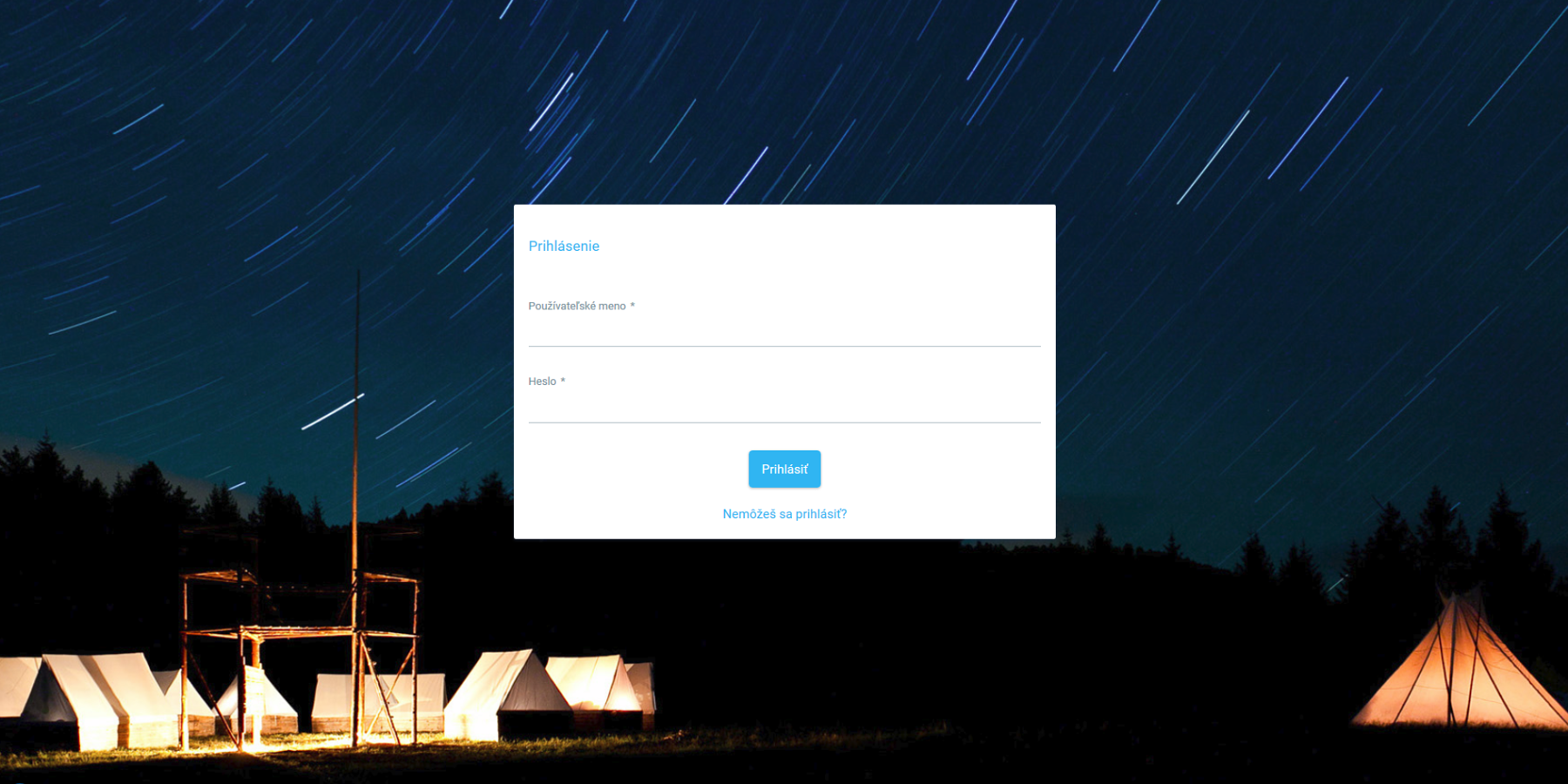Click the Prihlásenie heading text
Screen dimensions: 1568x784
[564, 246]
